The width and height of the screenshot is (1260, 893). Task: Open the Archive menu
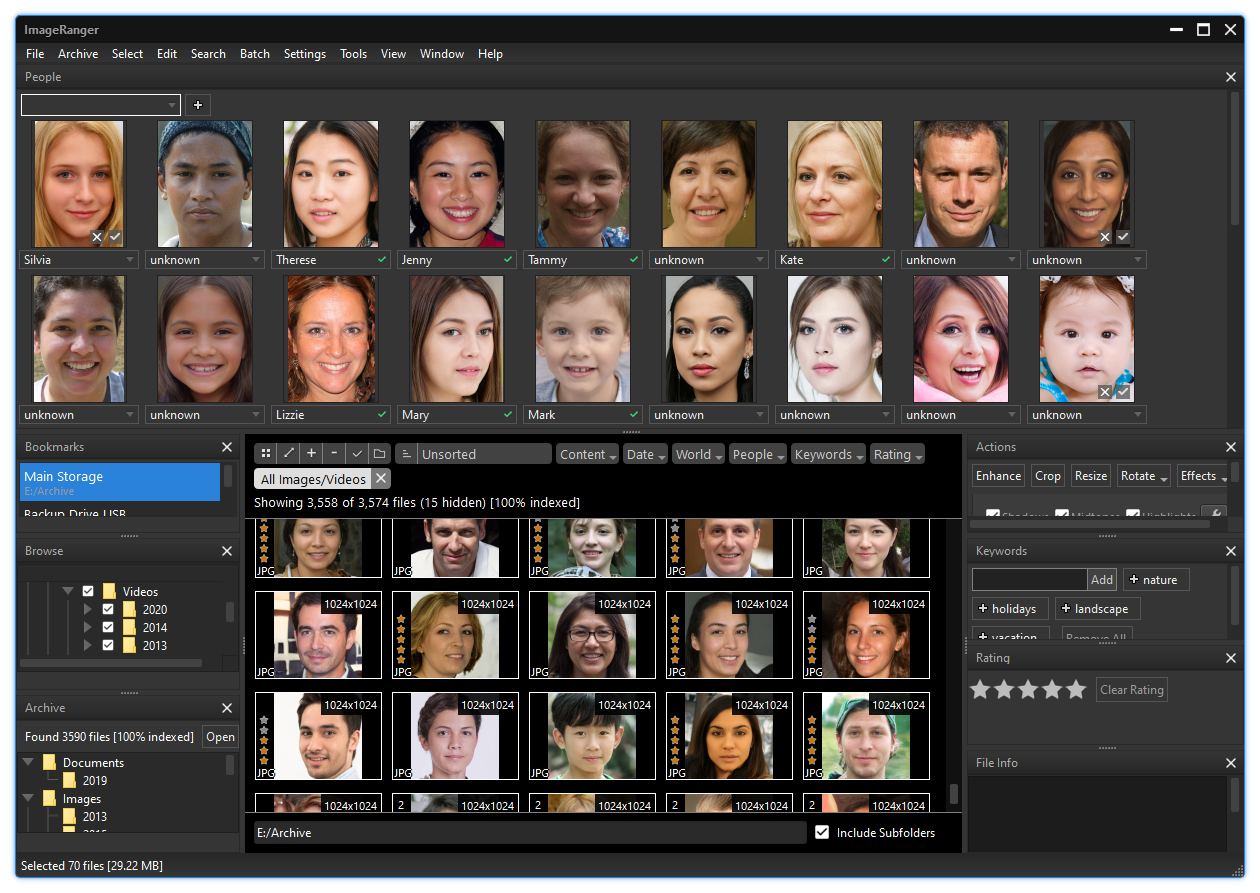(77, 54)
